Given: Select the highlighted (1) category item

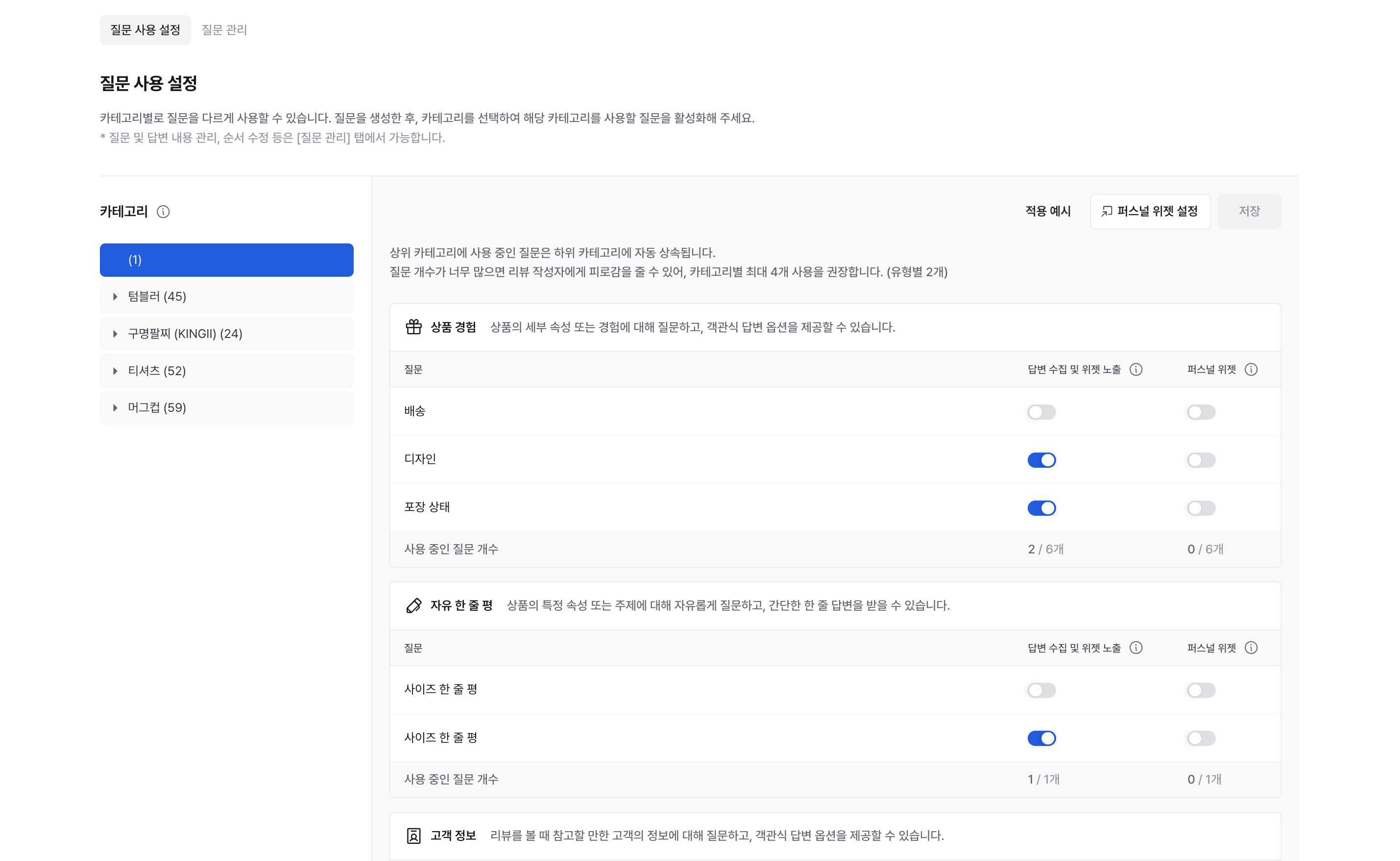Looking at the screenshot, I should 226,260.
